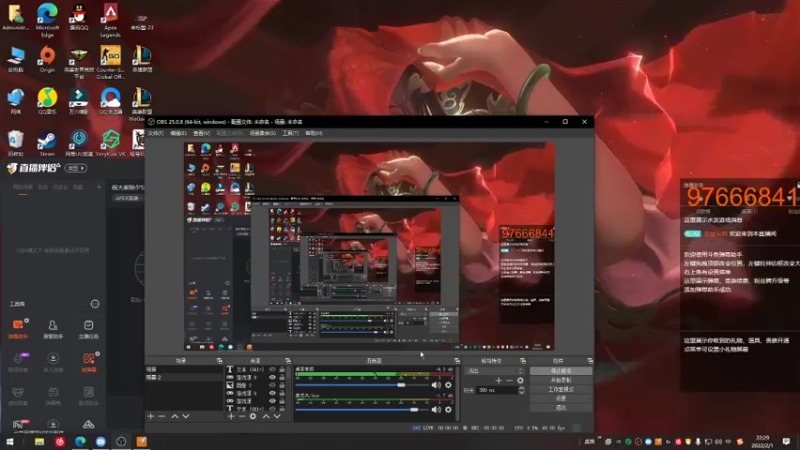800x450 pixels.
Task: Open Scene Collection menu in OBS
Action: 263,133
